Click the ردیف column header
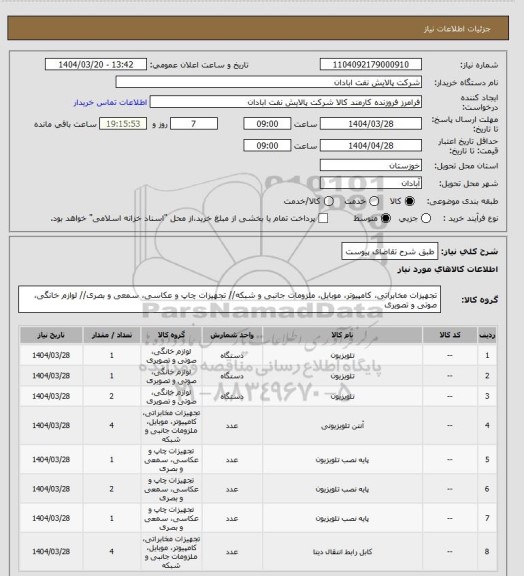524x576 pixels. tap(487, 335)
